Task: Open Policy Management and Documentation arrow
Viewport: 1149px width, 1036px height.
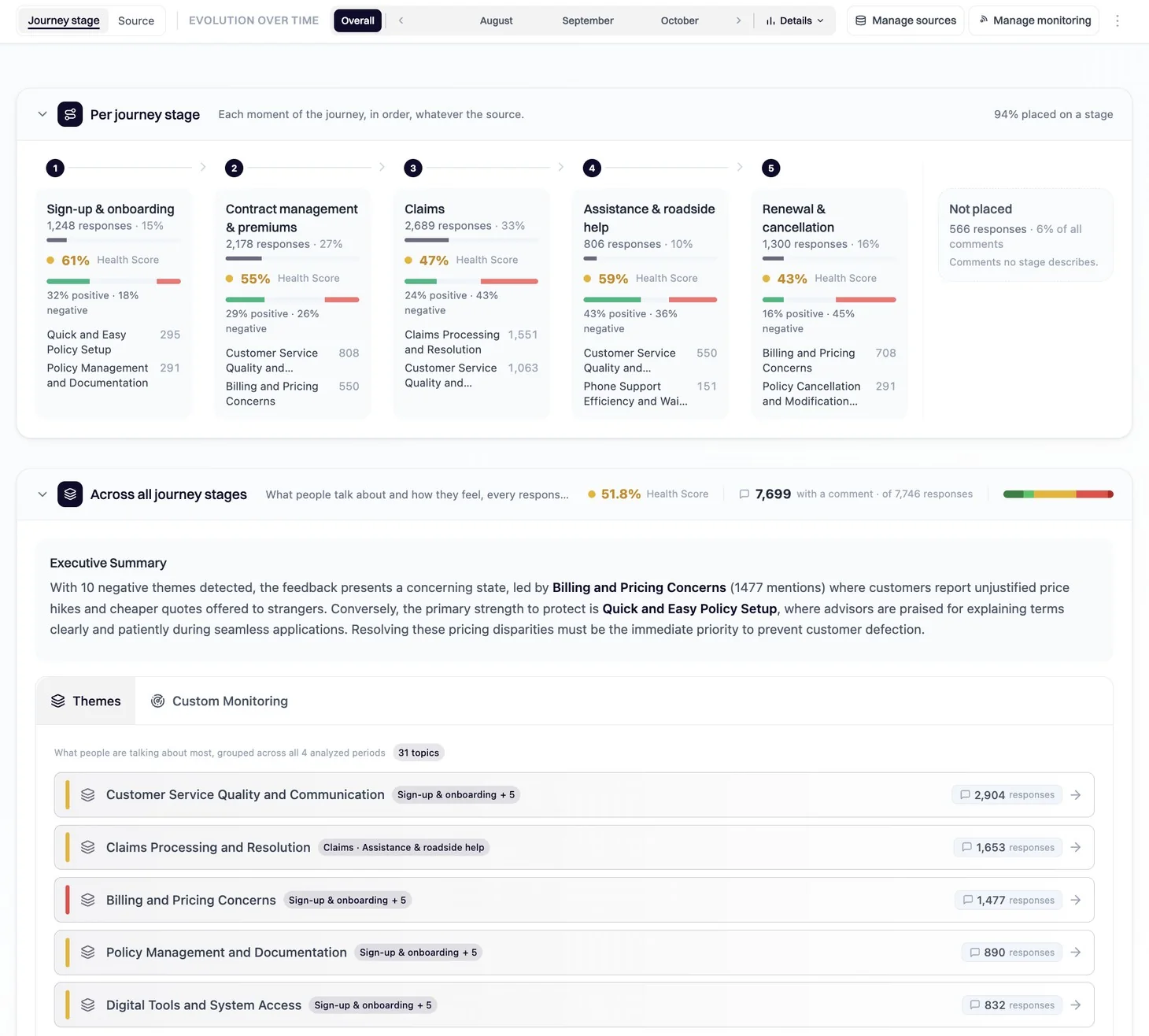Action: (1075, 953)
